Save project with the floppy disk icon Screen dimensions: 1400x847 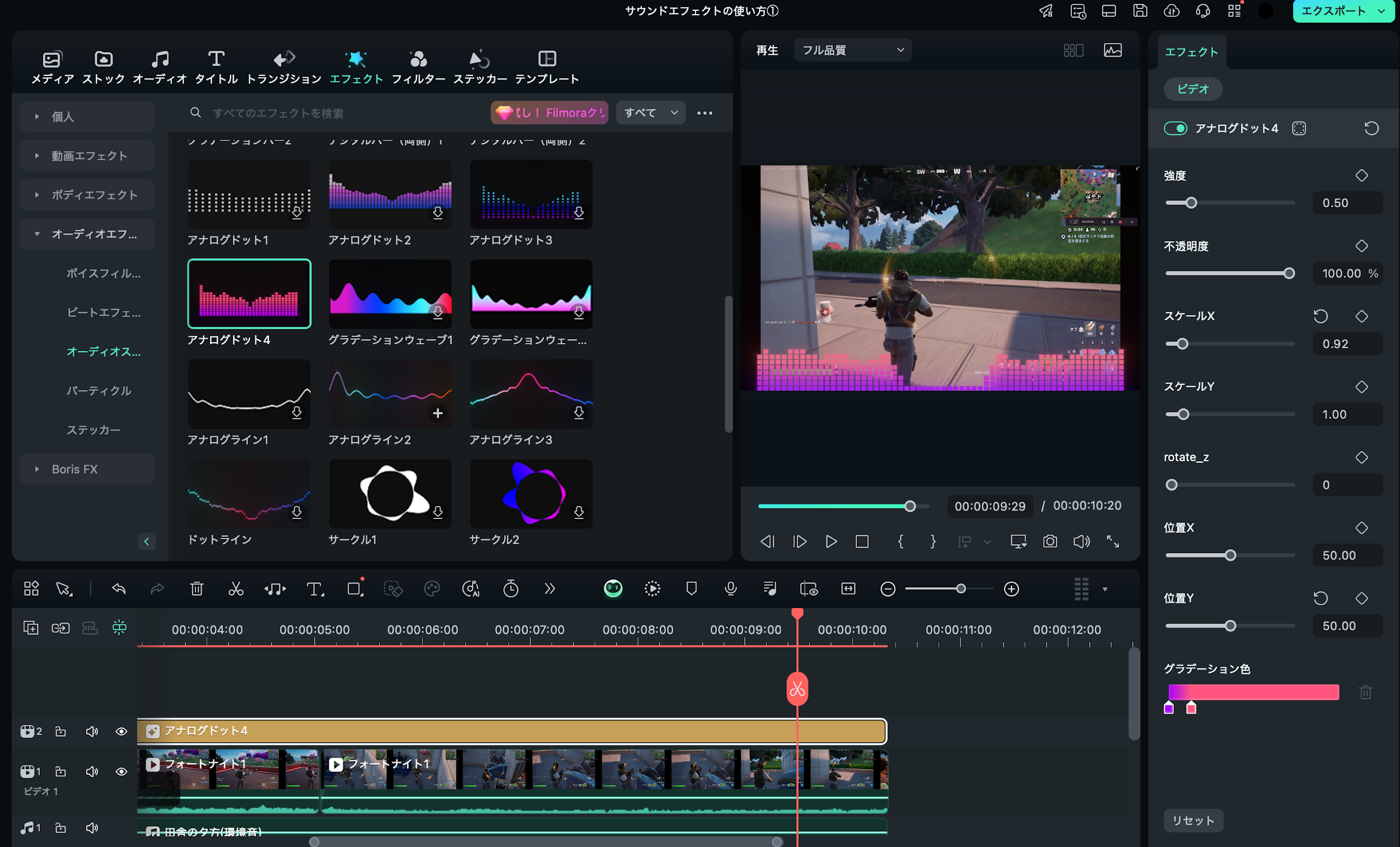1140,11
